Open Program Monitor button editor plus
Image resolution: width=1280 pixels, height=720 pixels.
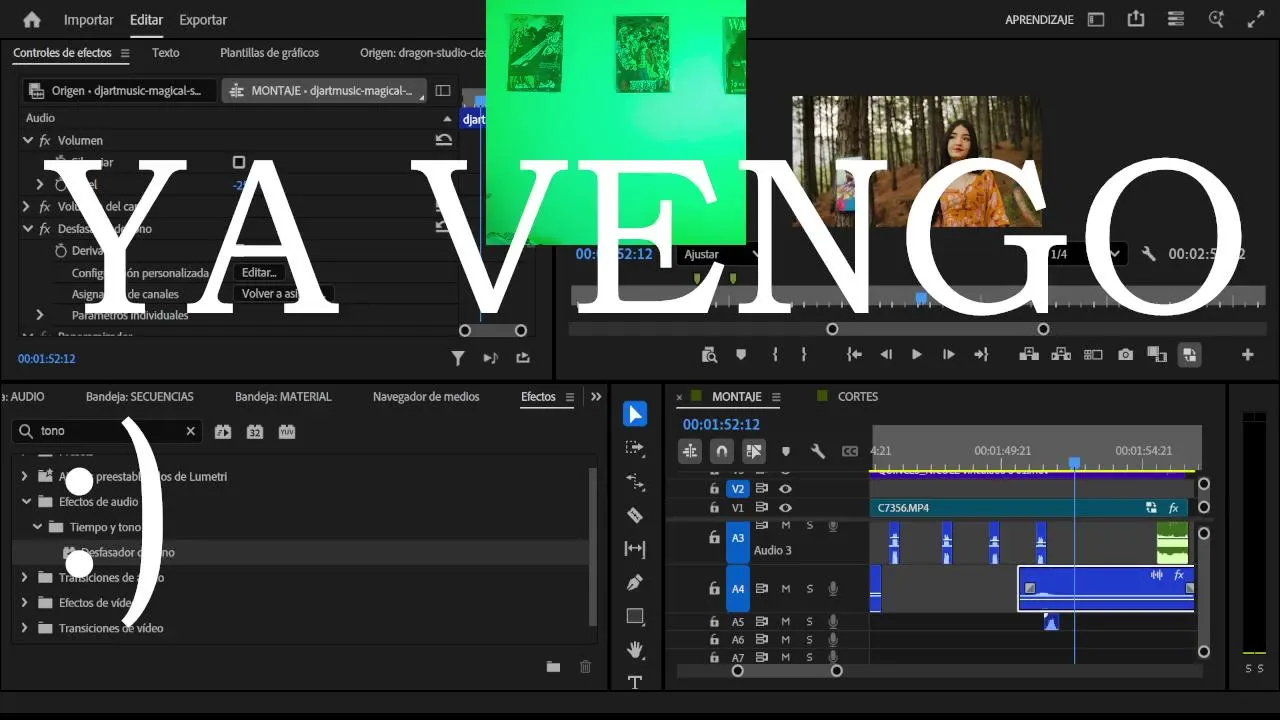[1247, 354]
